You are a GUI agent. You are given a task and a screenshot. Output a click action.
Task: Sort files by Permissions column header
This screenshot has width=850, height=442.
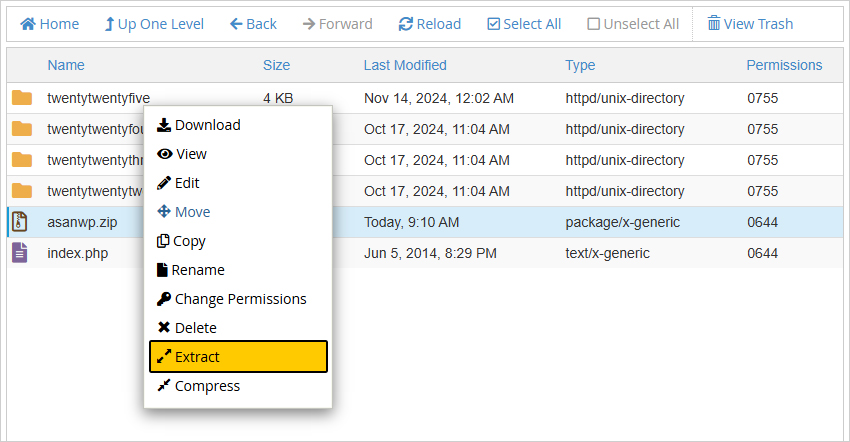click(784, 65)
